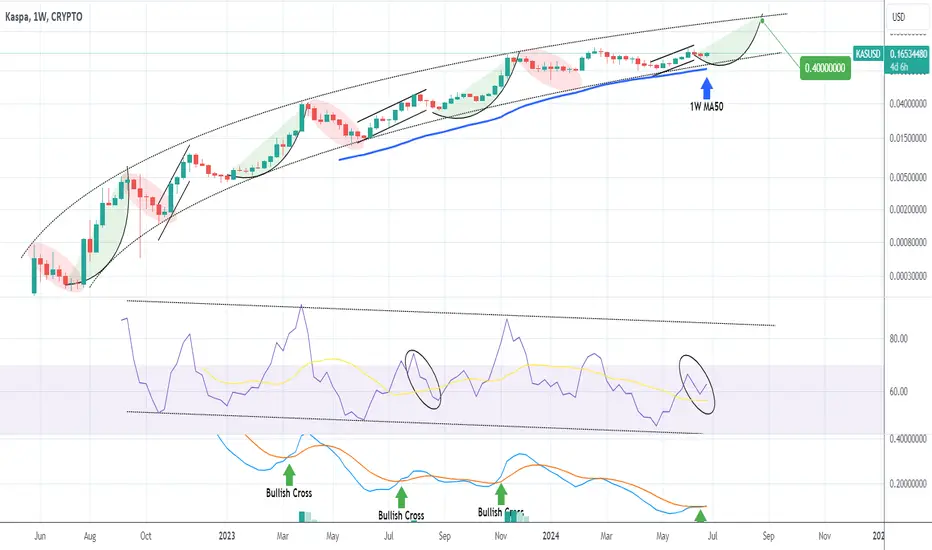
Task: Click the 80.00 RSI axis label
Action: tap(898, 339)
